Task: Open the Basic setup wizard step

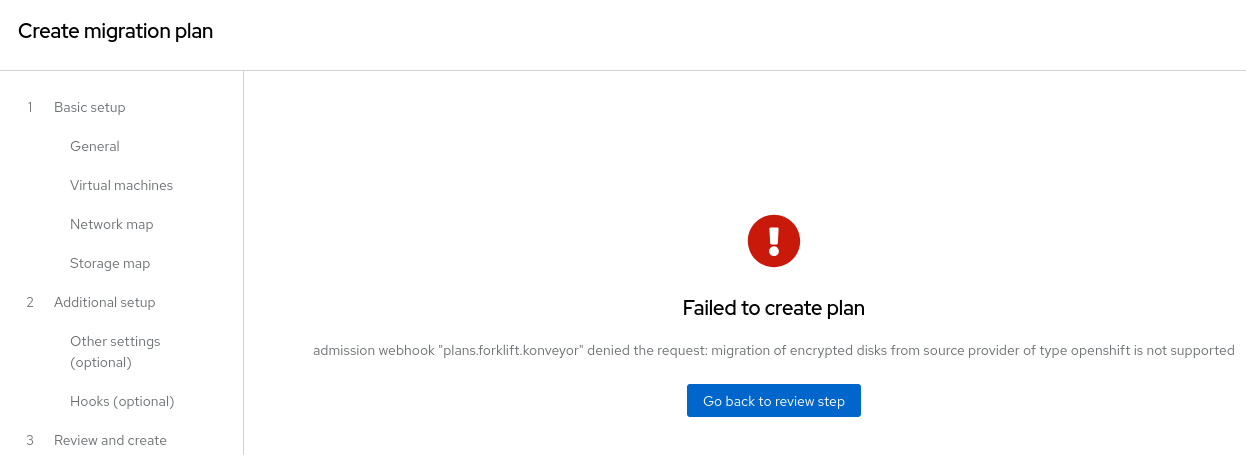Action: (x=90, y=107)
